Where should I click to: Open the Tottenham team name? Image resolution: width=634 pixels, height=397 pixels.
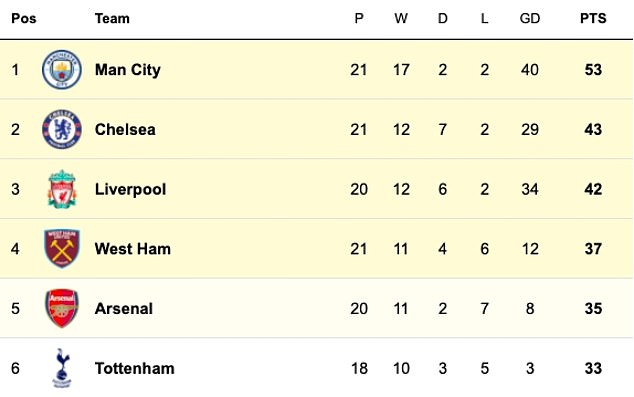[135, 369]
